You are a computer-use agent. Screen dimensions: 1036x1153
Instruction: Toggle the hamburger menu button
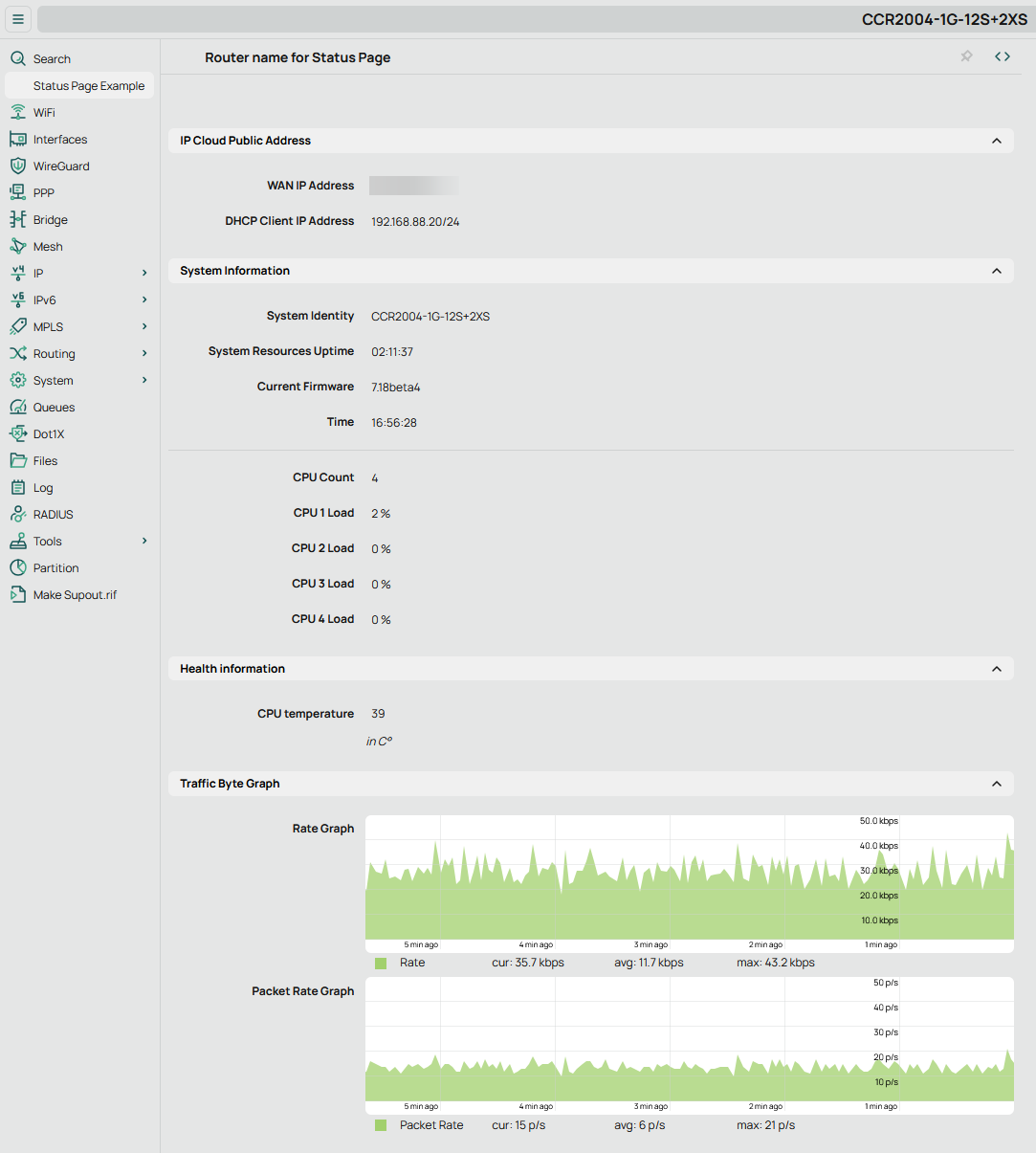tap(18, 19)
